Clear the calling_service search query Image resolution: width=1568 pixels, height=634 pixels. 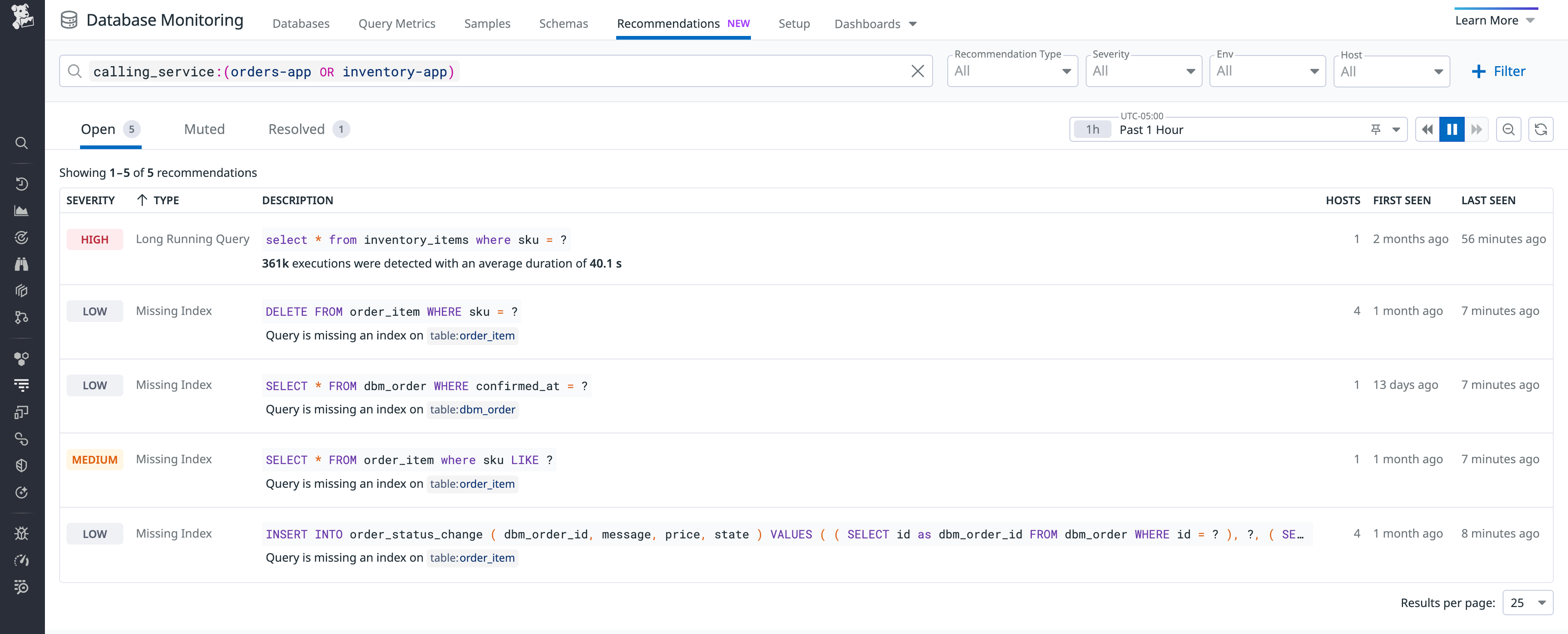point(917,71)
